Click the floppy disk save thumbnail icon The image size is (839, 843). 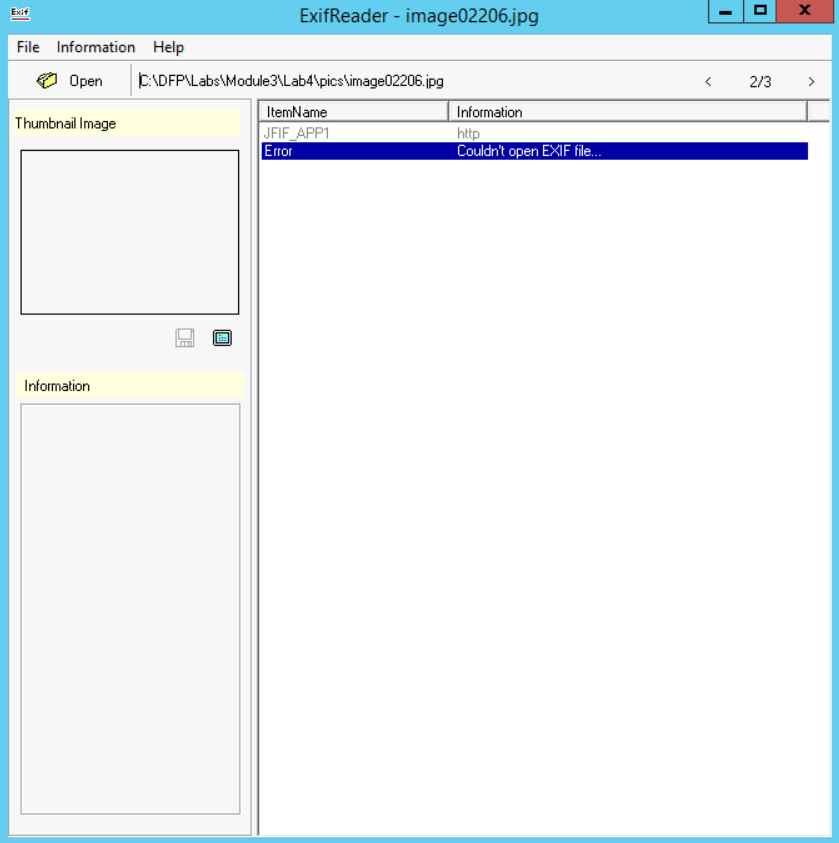[x=185, y=338]
